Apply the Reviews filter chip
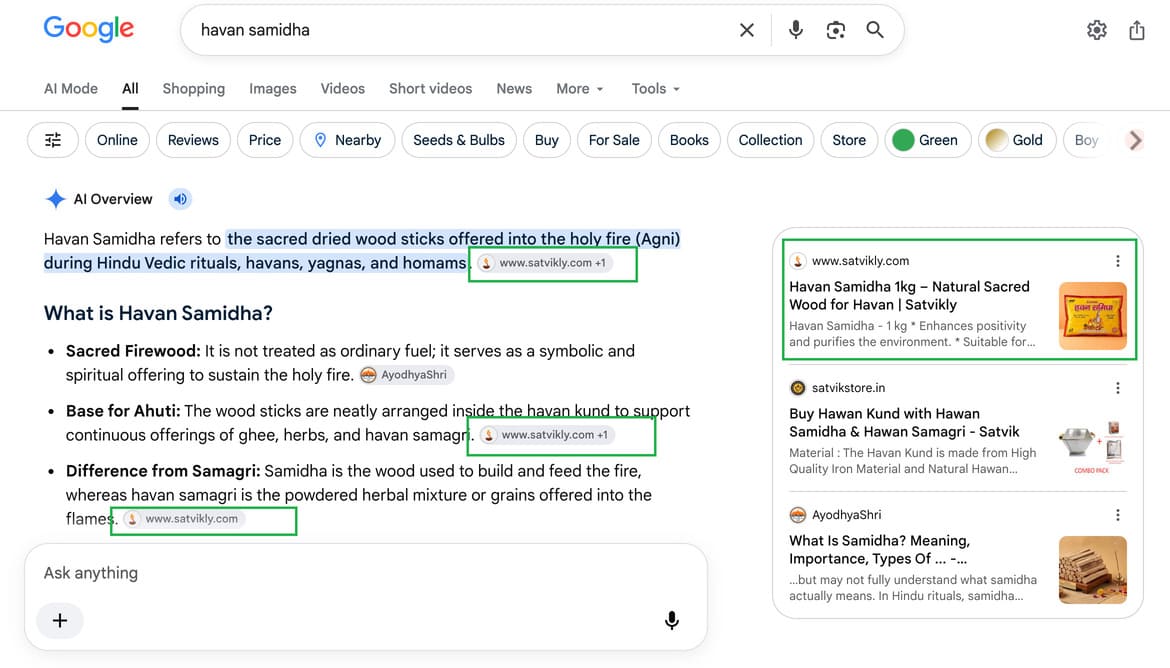The width and height of the screenshot is (1170, 668). point(193,140)
